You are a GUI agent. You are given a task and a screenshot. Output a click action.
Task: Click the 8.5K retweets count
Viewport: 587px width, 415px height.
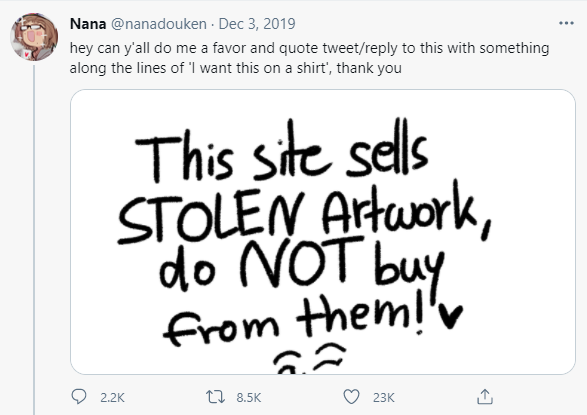point(249,397)
